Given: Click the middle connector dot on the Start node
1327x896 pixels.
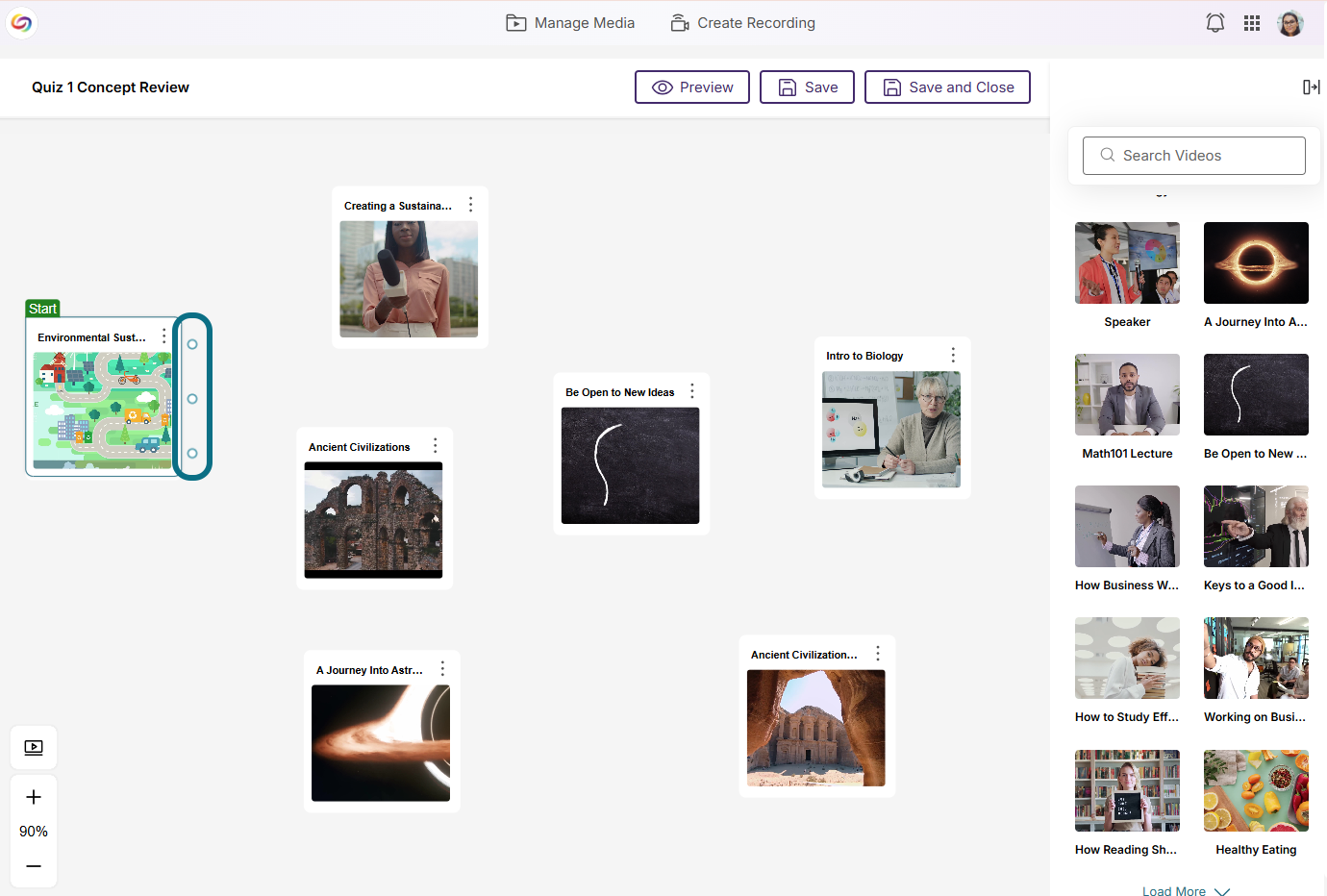Looking at the screenshot, I should tap(192, 399).
